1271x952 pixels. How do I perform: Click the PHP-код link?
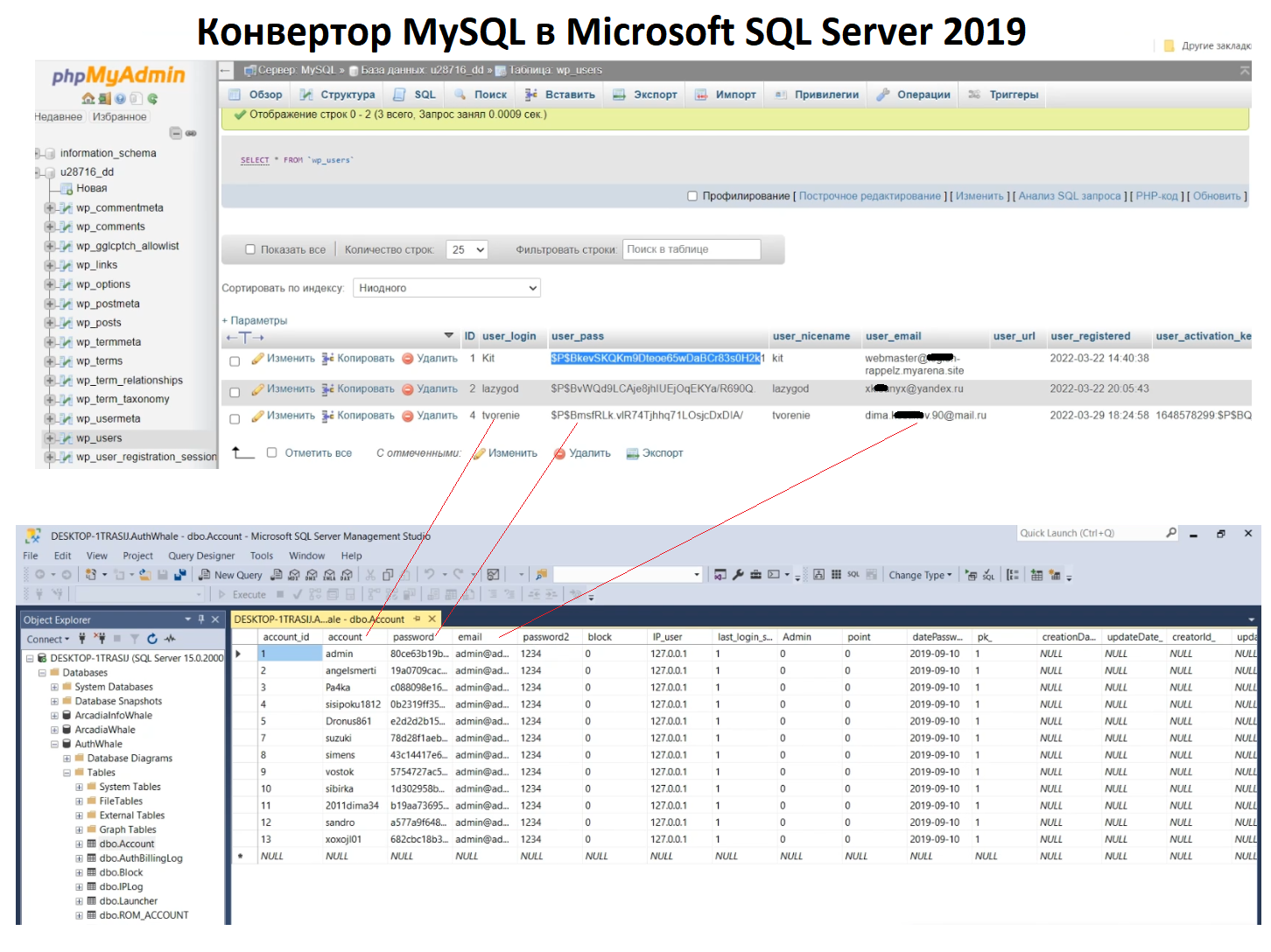pyautogui.click(x=1157, y=196)
